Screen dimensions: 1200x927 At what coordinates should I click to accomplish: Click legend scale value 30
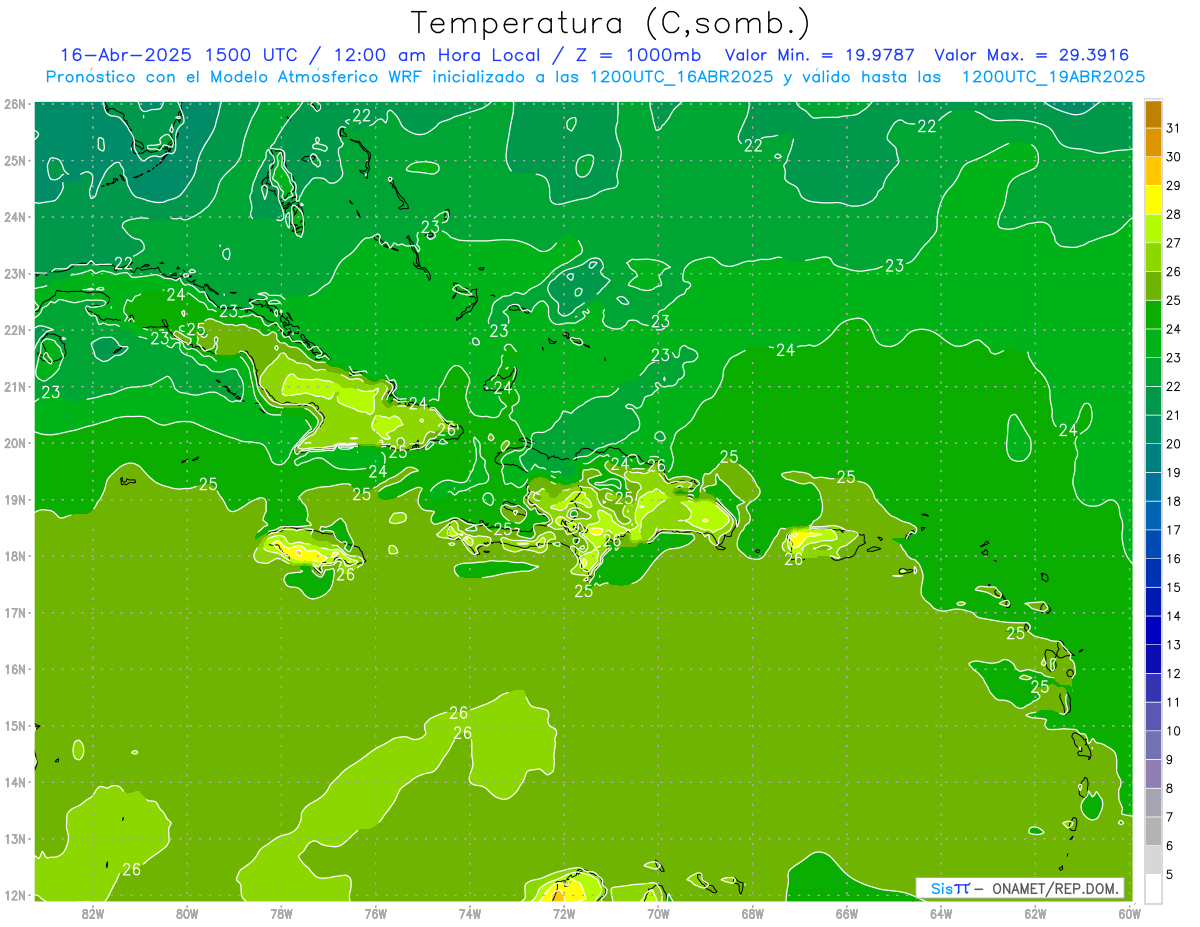pos(1174,157)
